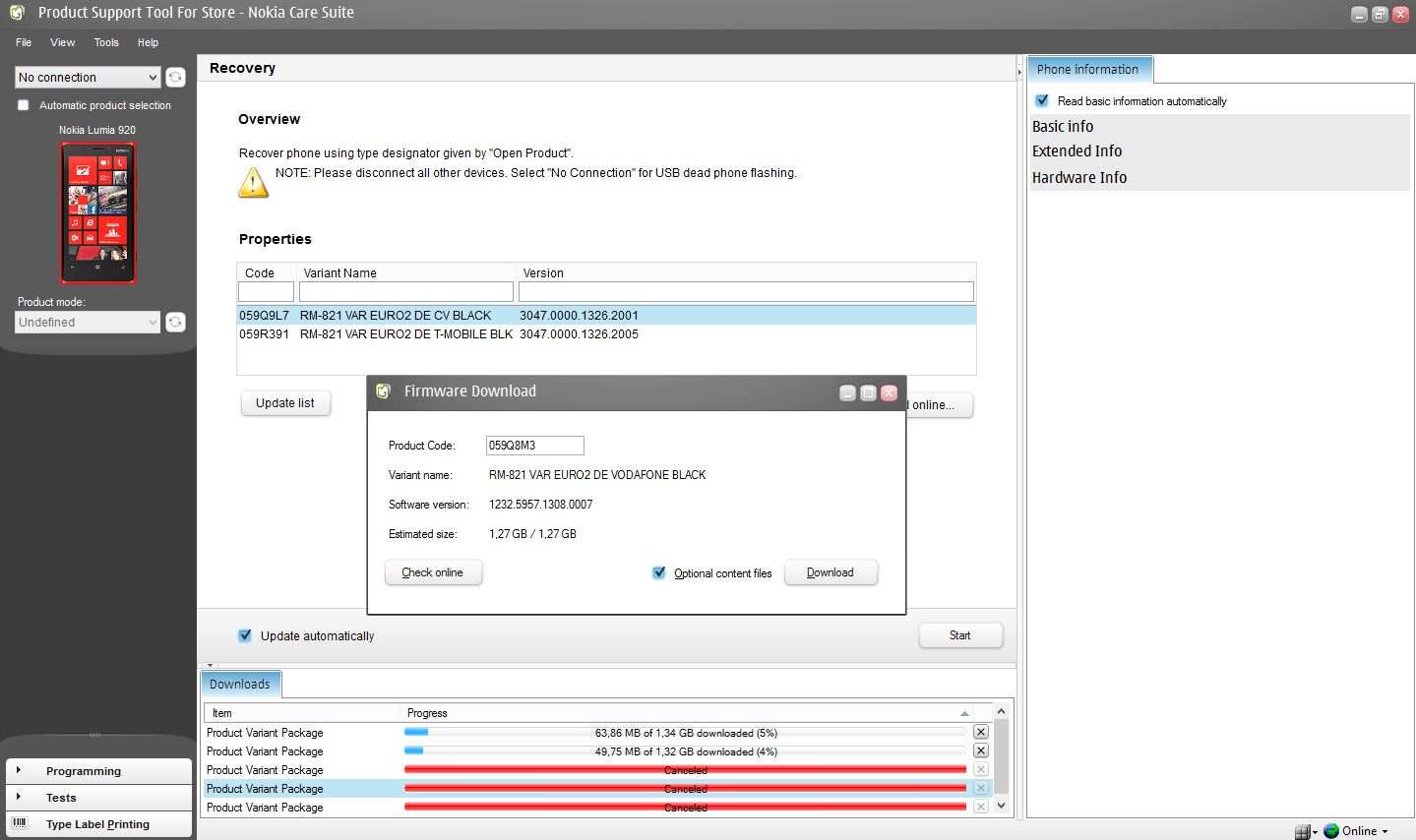Open the Product mode Undefined dropdown
This screenshot has width=1416, height=840.
pos(88,322)
